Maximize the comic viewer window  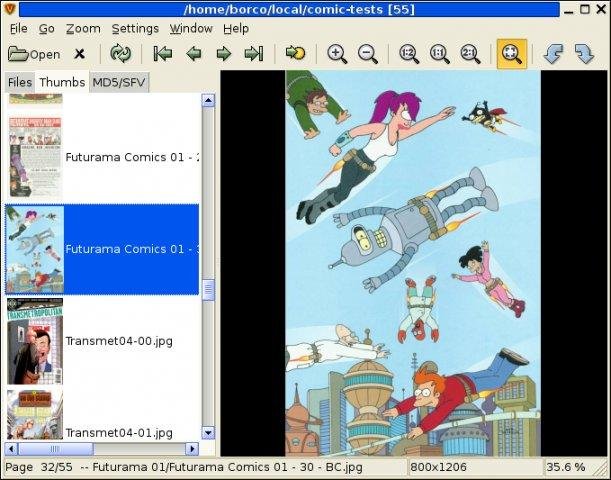coord(585,9)
